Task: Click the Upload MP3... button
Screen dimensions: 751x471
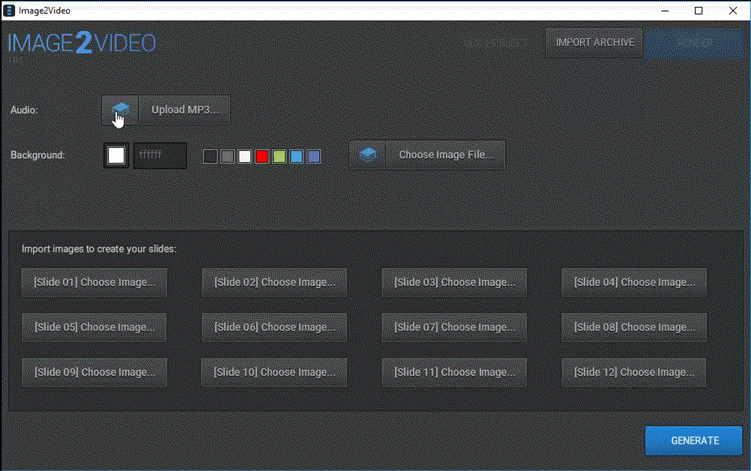Action: 185,110
